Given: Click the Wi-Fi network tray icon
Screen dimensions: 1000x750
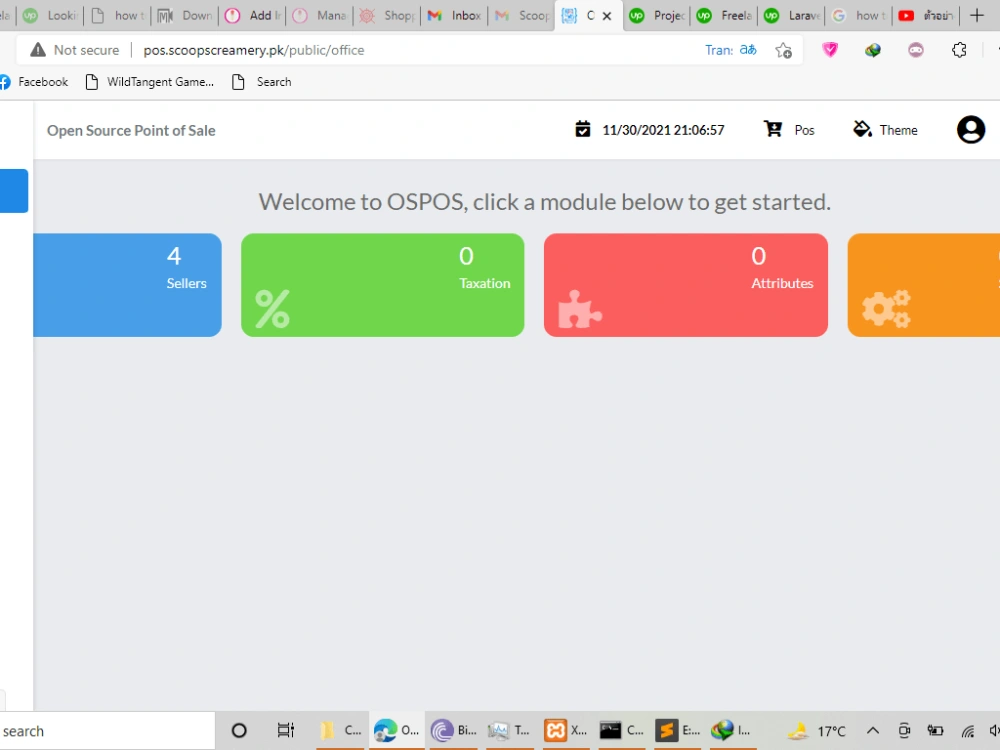Looking at the screenshot, I should click(x=968, y=731).
